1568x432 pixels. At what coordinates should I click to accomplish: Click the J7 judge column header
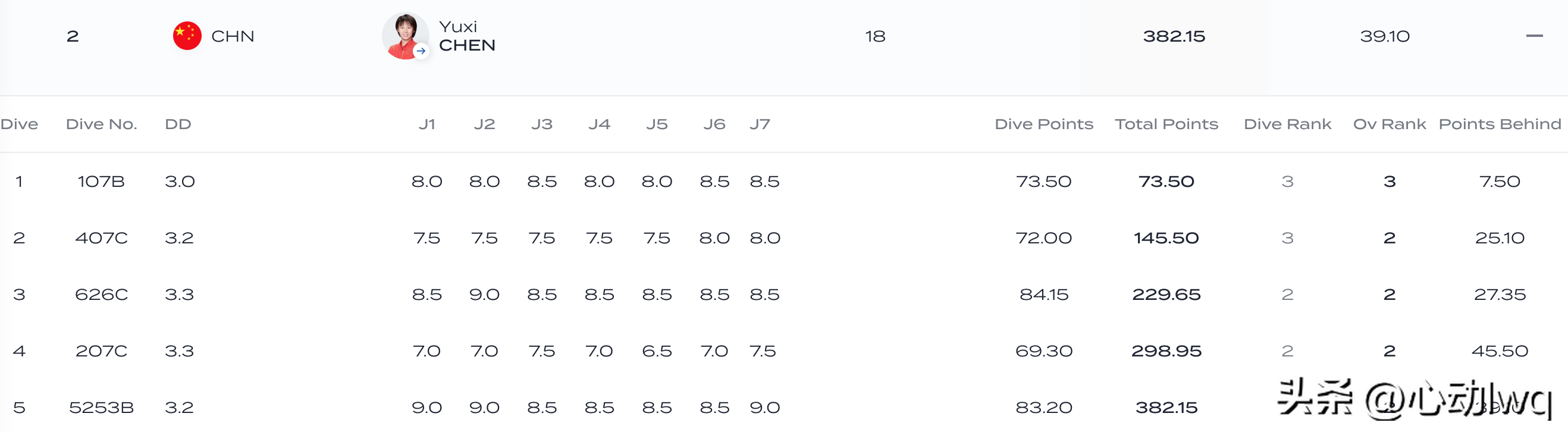click(760, 124)
